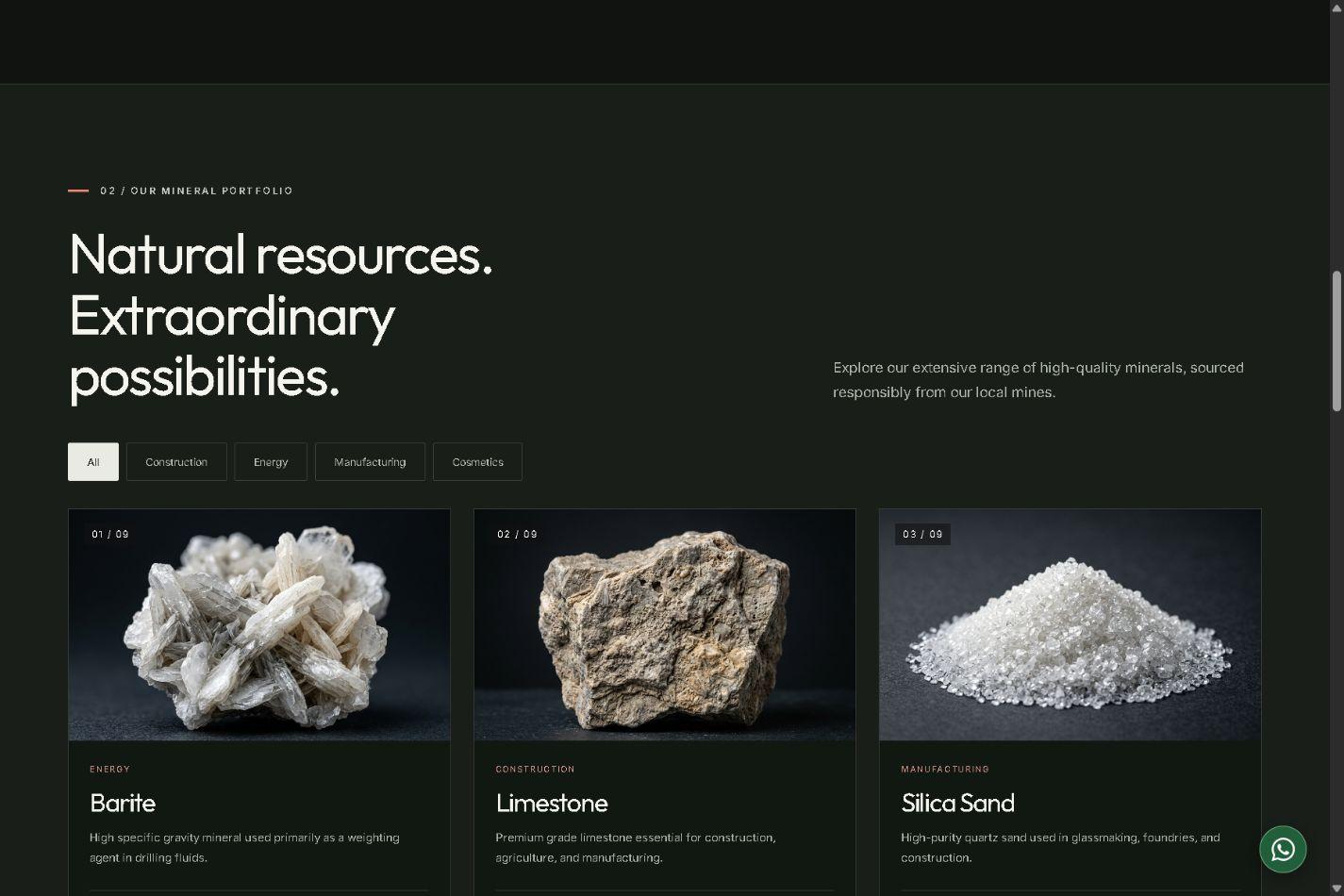Open the Limestone rock image
This screenshot has width=1344, height=896.
coord(665,625)
